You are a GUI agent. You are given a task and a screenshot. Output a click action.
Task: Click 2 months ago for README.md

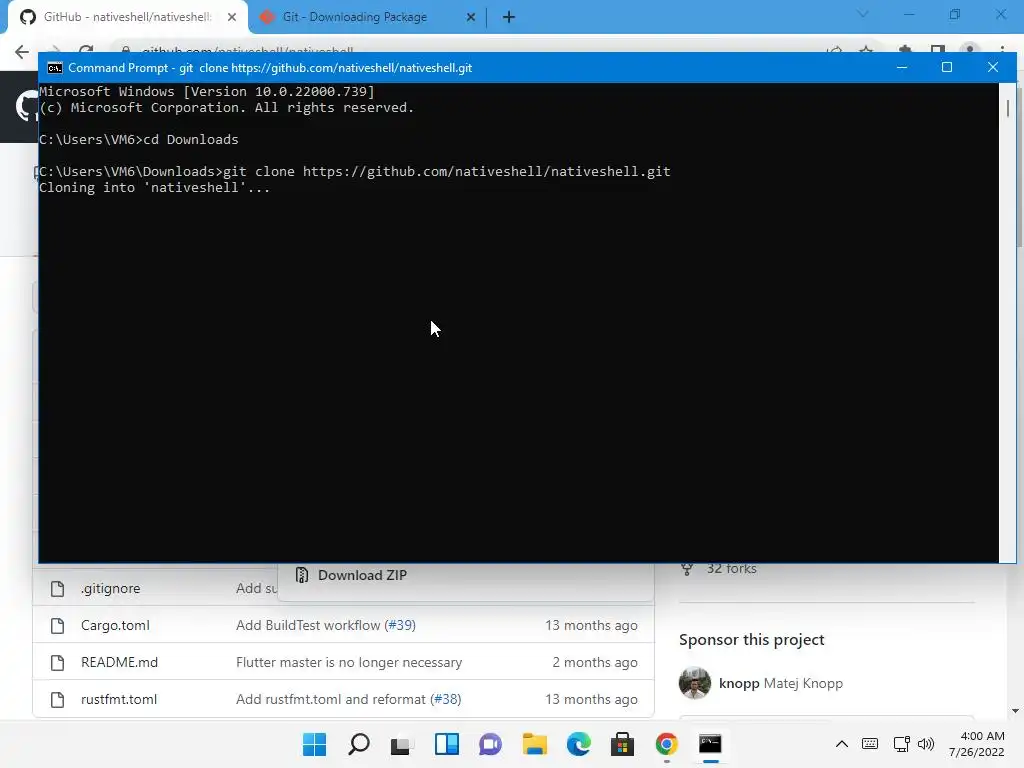pyautogui.click(x=594, y=662)
